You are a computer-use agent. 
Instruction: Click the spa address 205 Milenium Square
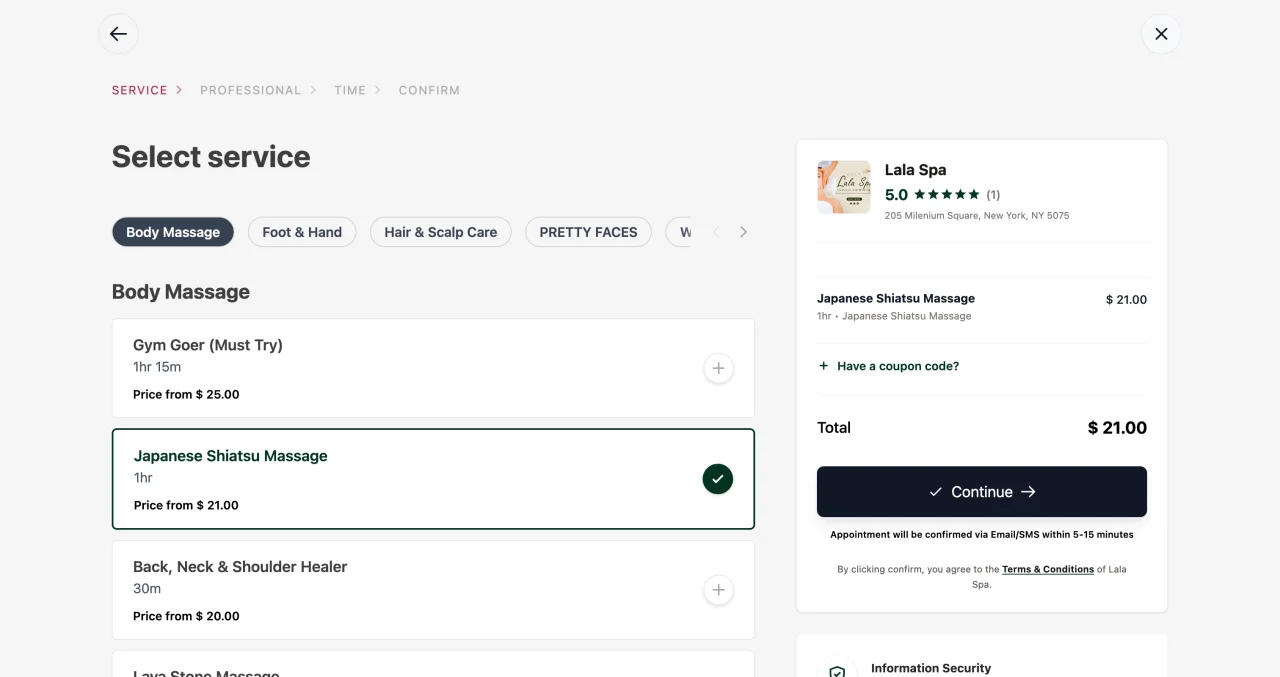click(x=977, y=215)
